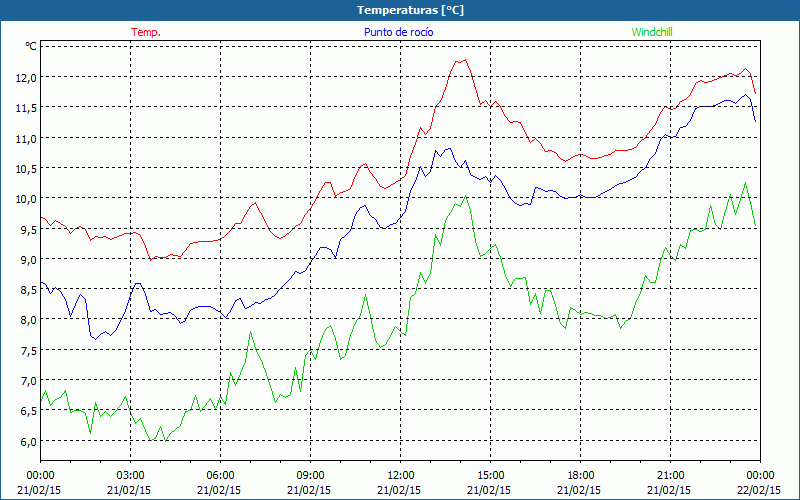Click the 6,5 y-axis value

pyautogui.click(x=29, y=411)
